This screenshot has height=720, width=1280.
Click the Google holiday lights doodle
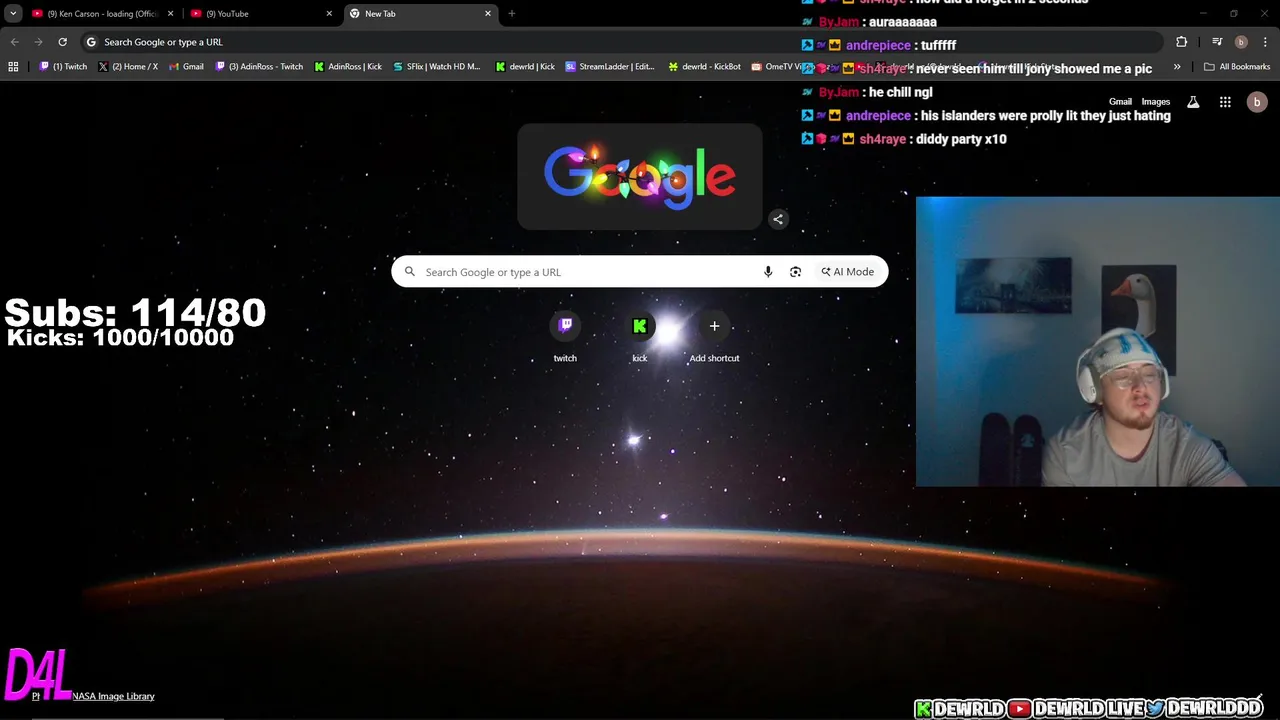pos(640,177)
